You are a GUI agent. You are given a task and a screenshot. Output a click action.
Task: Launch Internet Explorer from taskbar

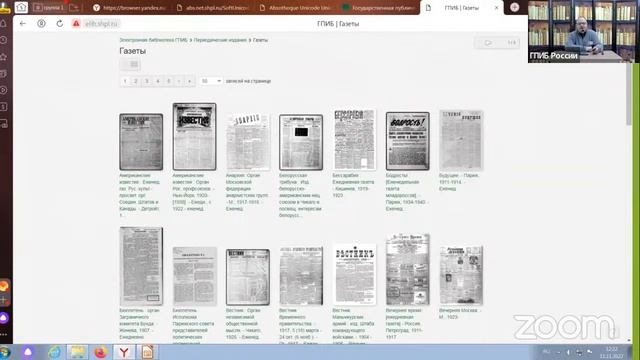click(54, 352)
